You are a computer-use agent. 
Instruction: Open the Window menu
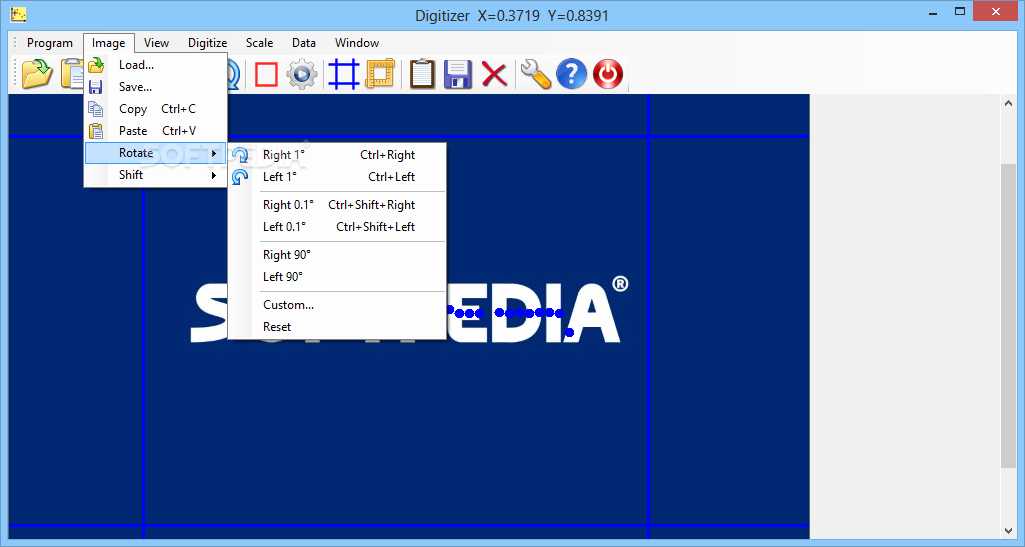pos(357,42)
